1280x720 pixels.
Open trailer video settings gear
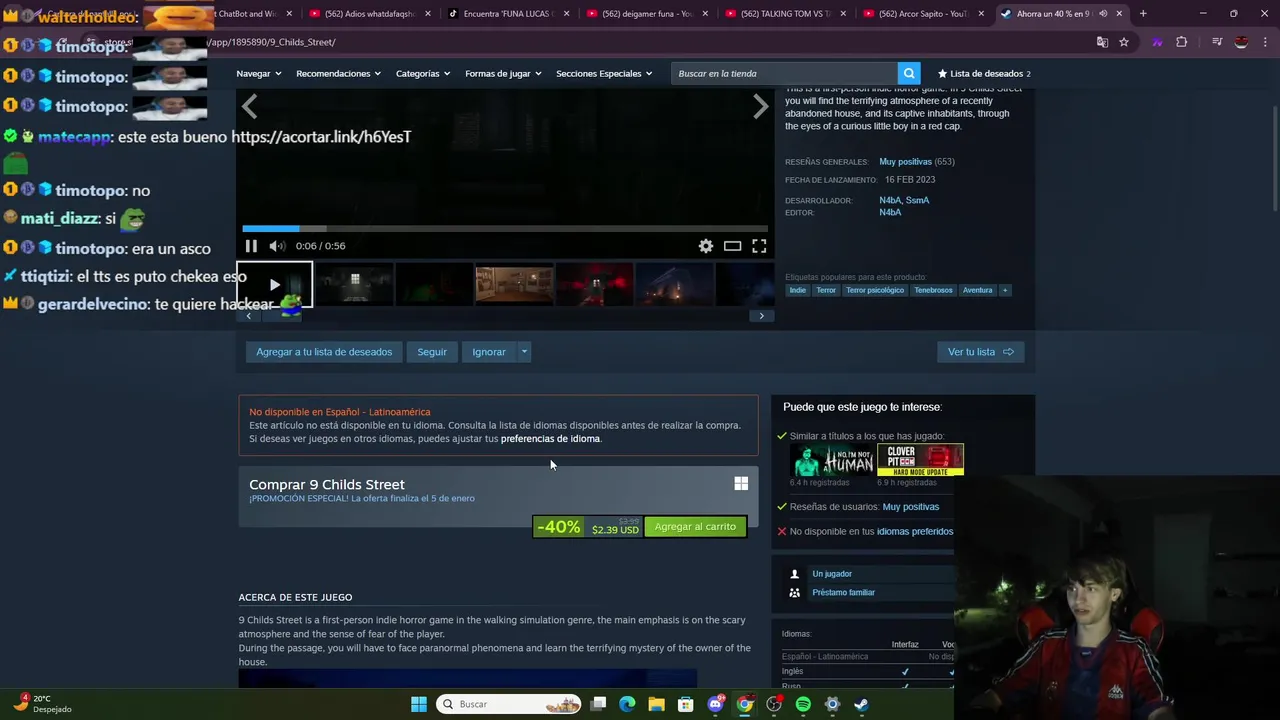[706, 246]
